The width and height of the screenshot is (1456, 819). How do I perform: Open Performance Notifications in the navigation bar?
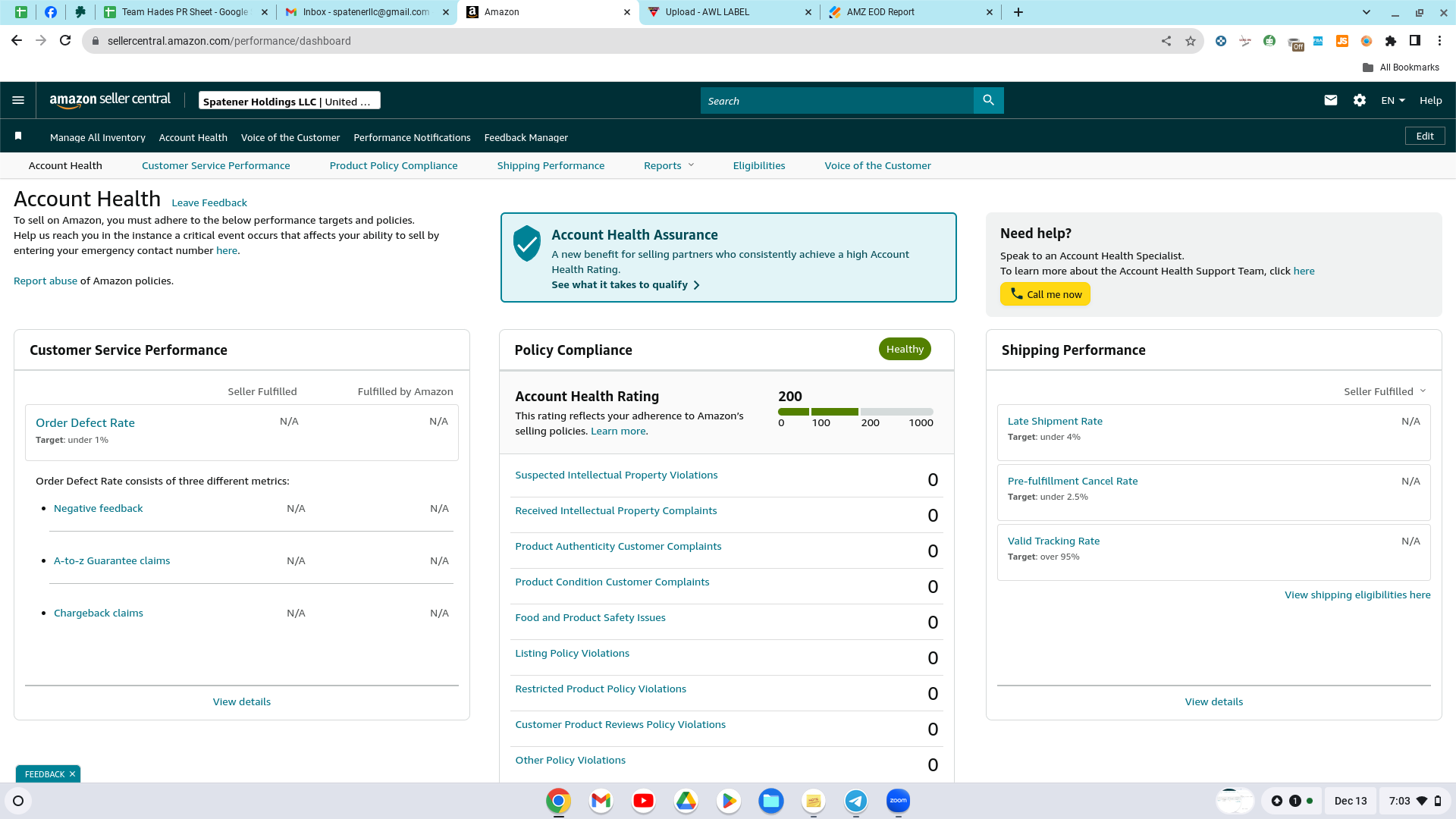pos(412,137)
